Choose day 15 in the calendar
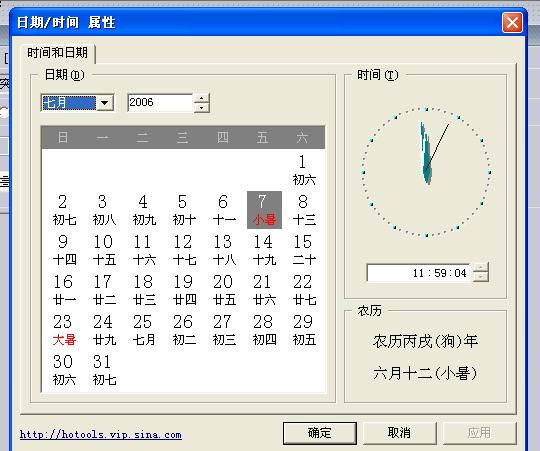Image resolution: width=540 pixels, height=451 pixels. [304, 250]
